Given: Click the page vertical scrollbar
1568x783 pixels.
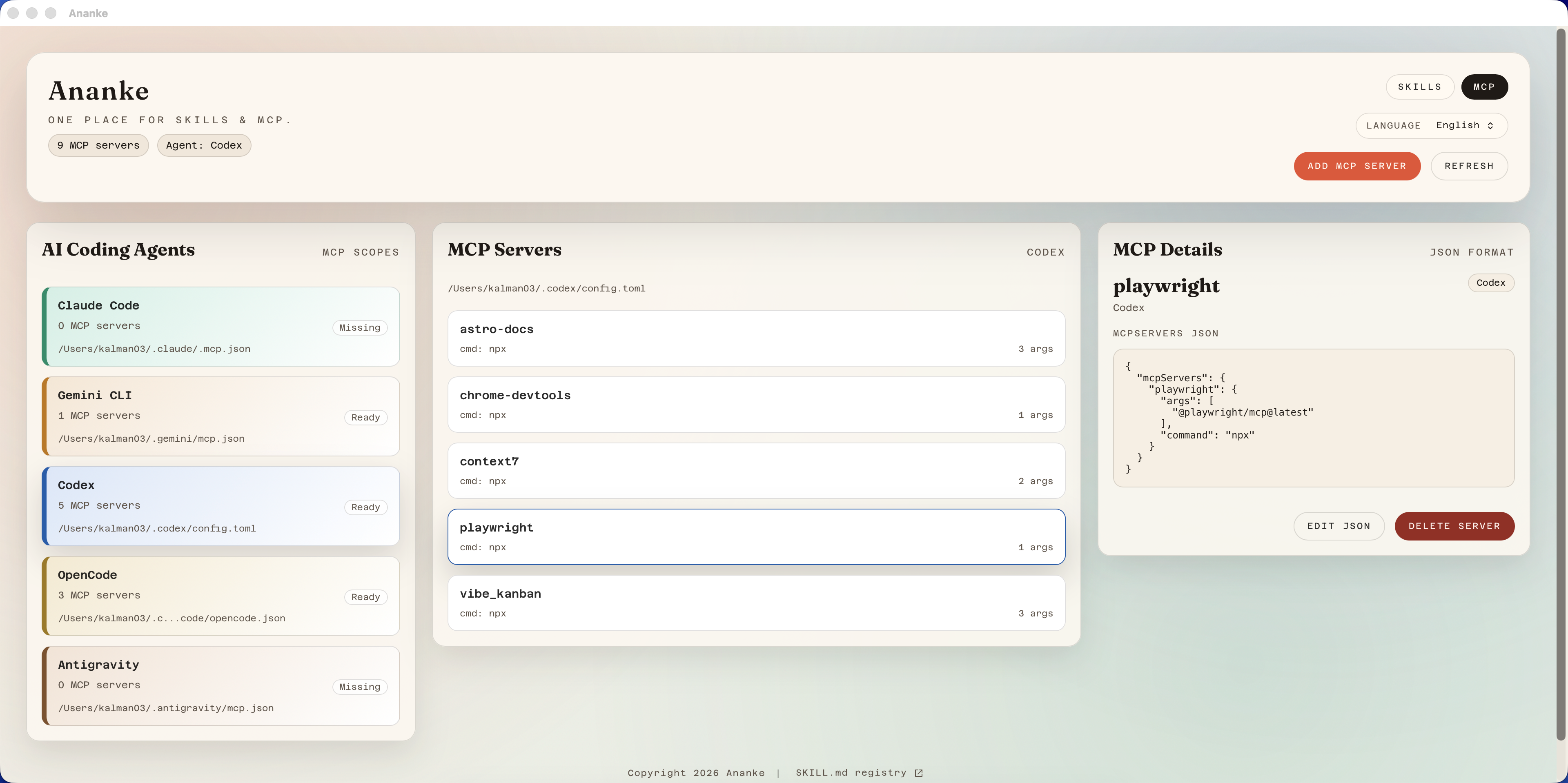Looking at the screenshot, I should click(x=1560, y=383).
